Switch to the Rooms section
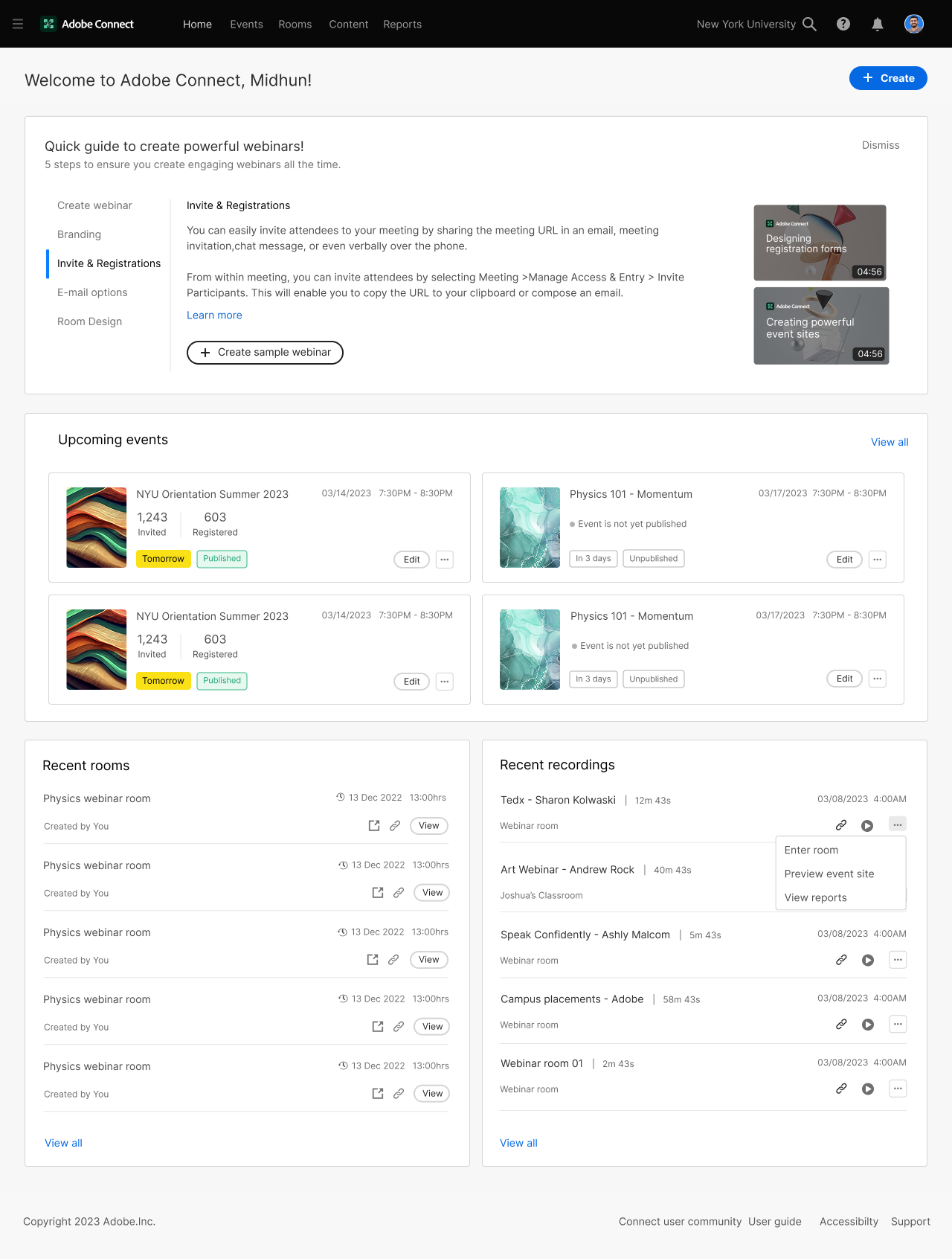952x1259 pixels. point(295,24)
